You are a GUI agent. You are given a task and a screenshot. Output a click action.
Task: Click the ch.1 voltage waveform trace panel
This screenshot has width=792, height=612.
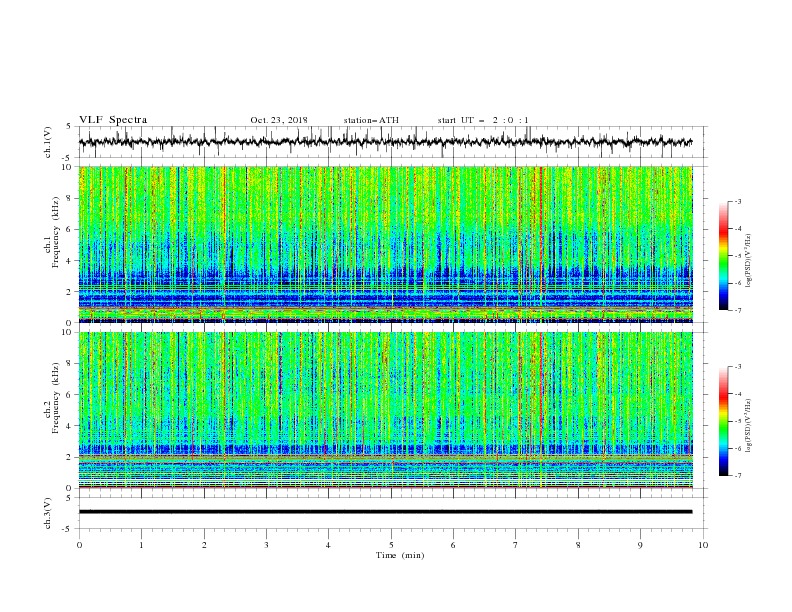pyautogui.click(x=393, y=142)
